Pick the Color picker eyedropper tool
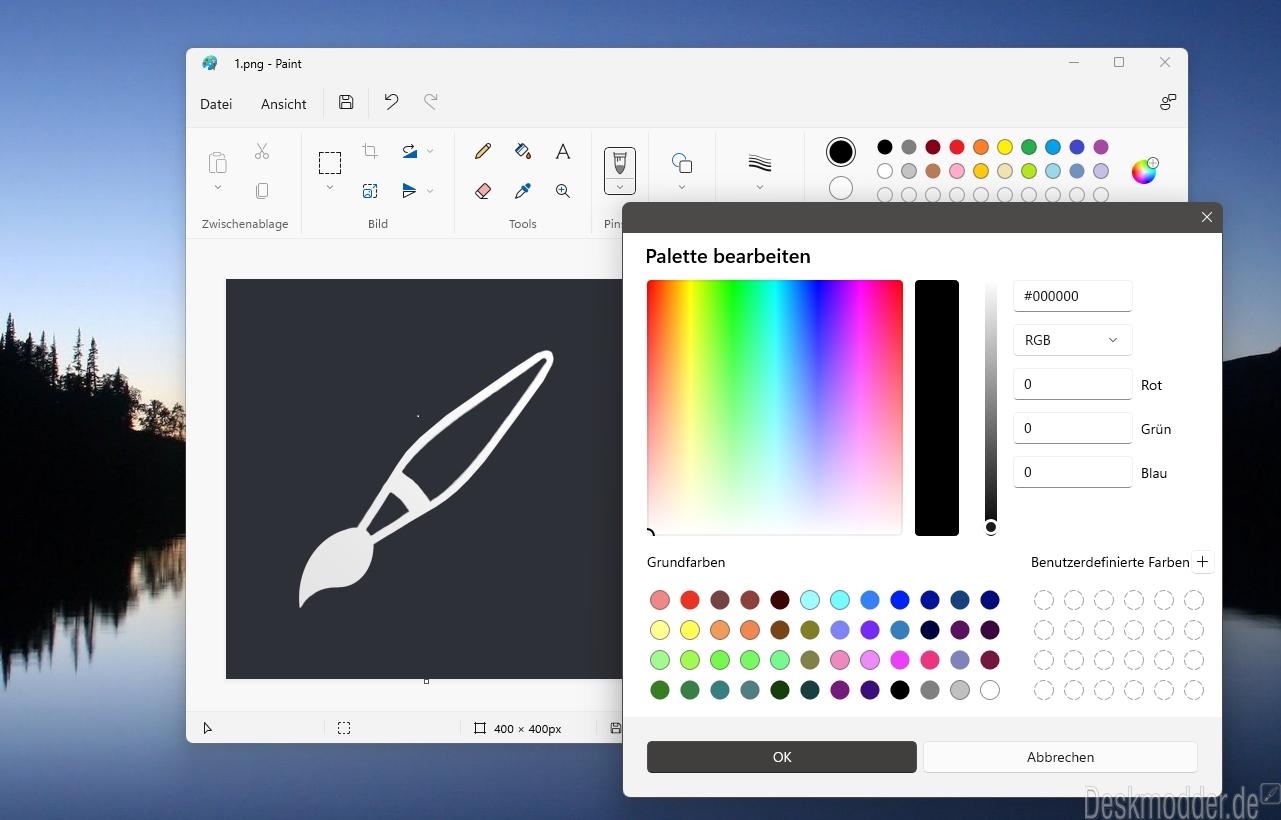Viewport: 1281px width, 820px height. [523, 190]
